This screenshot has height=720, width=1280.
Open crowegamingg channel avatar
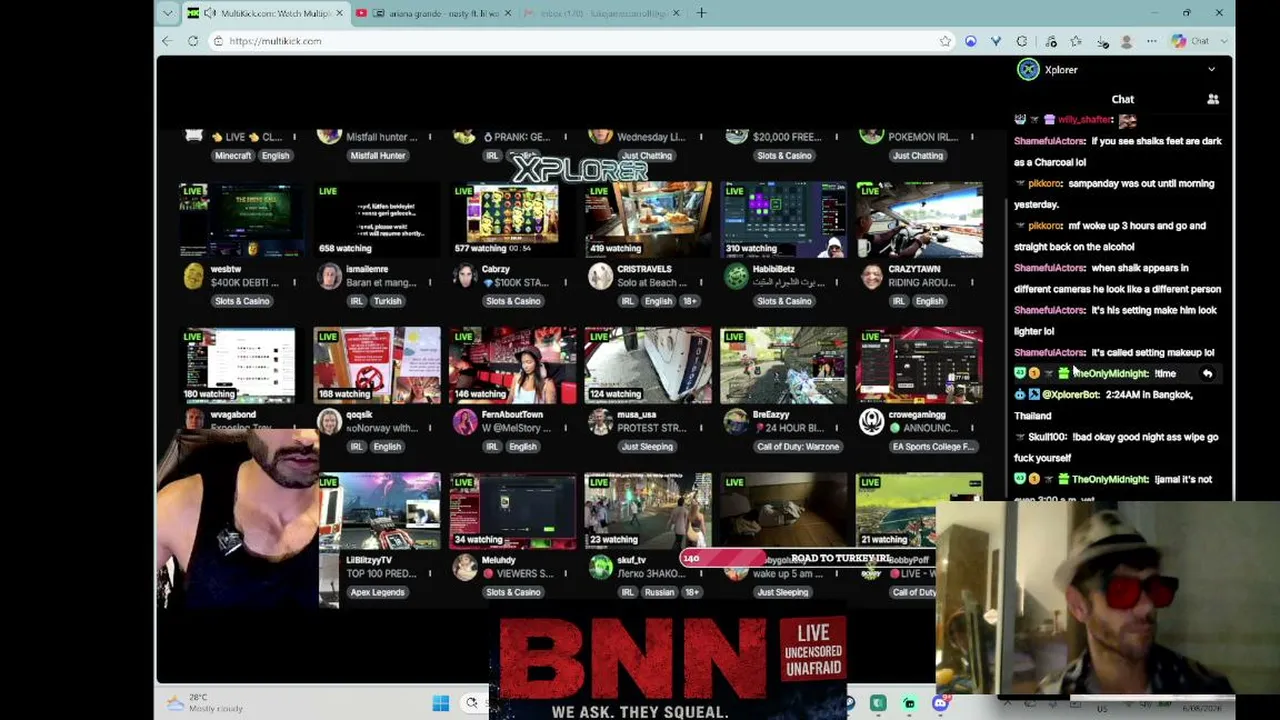coord(871,421)
